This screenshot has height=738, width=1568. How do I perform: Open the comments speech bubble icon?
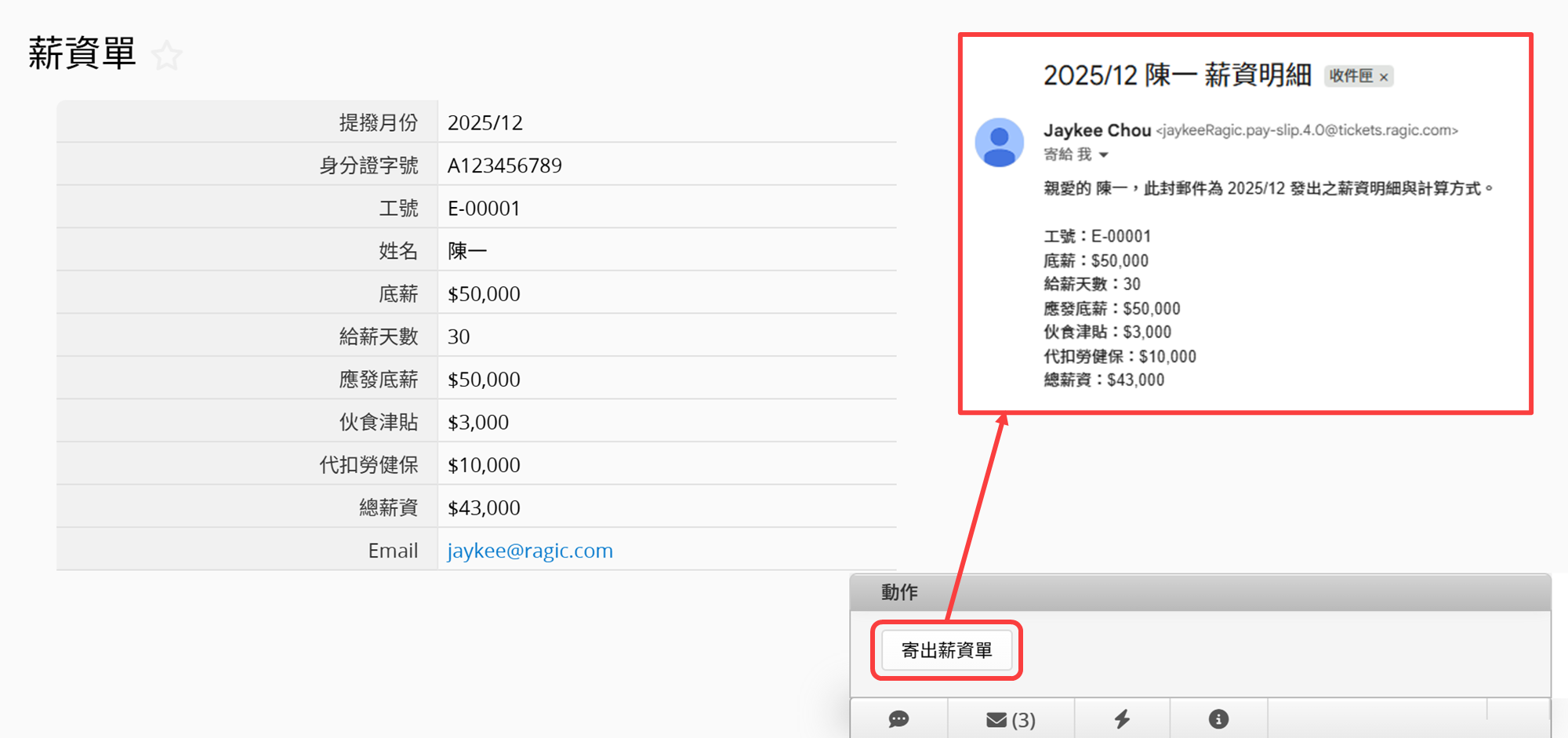click(898, 719)
